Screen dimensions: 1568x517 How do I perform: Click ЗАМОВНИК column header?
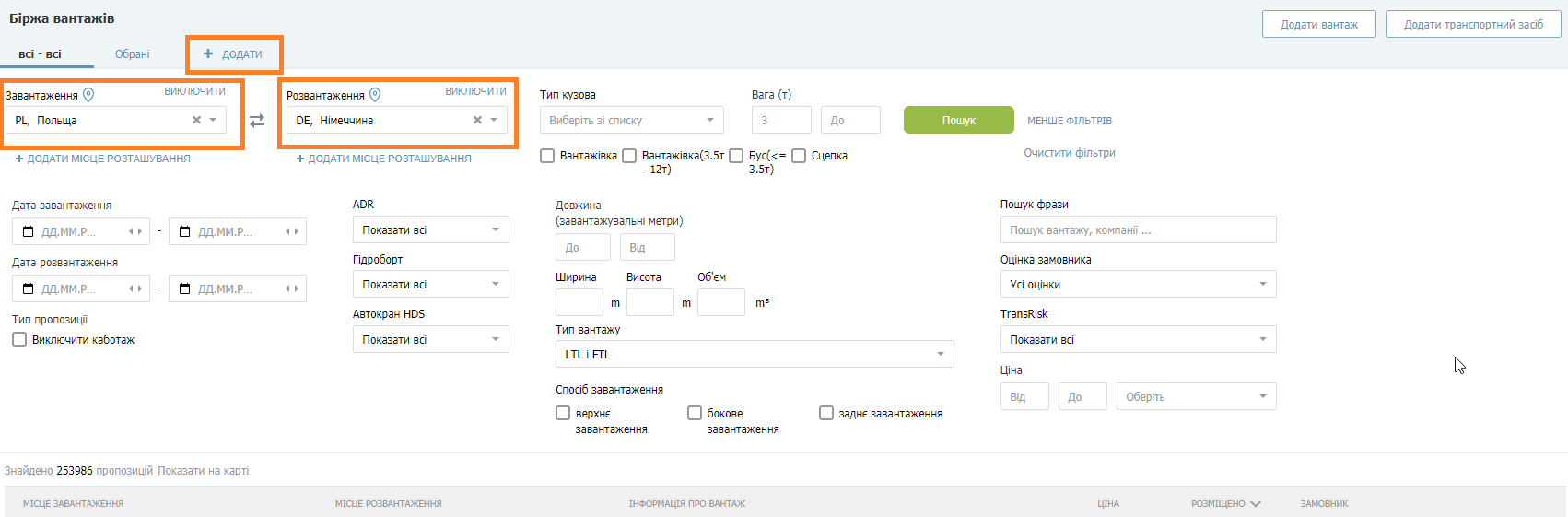[1324, 504]
